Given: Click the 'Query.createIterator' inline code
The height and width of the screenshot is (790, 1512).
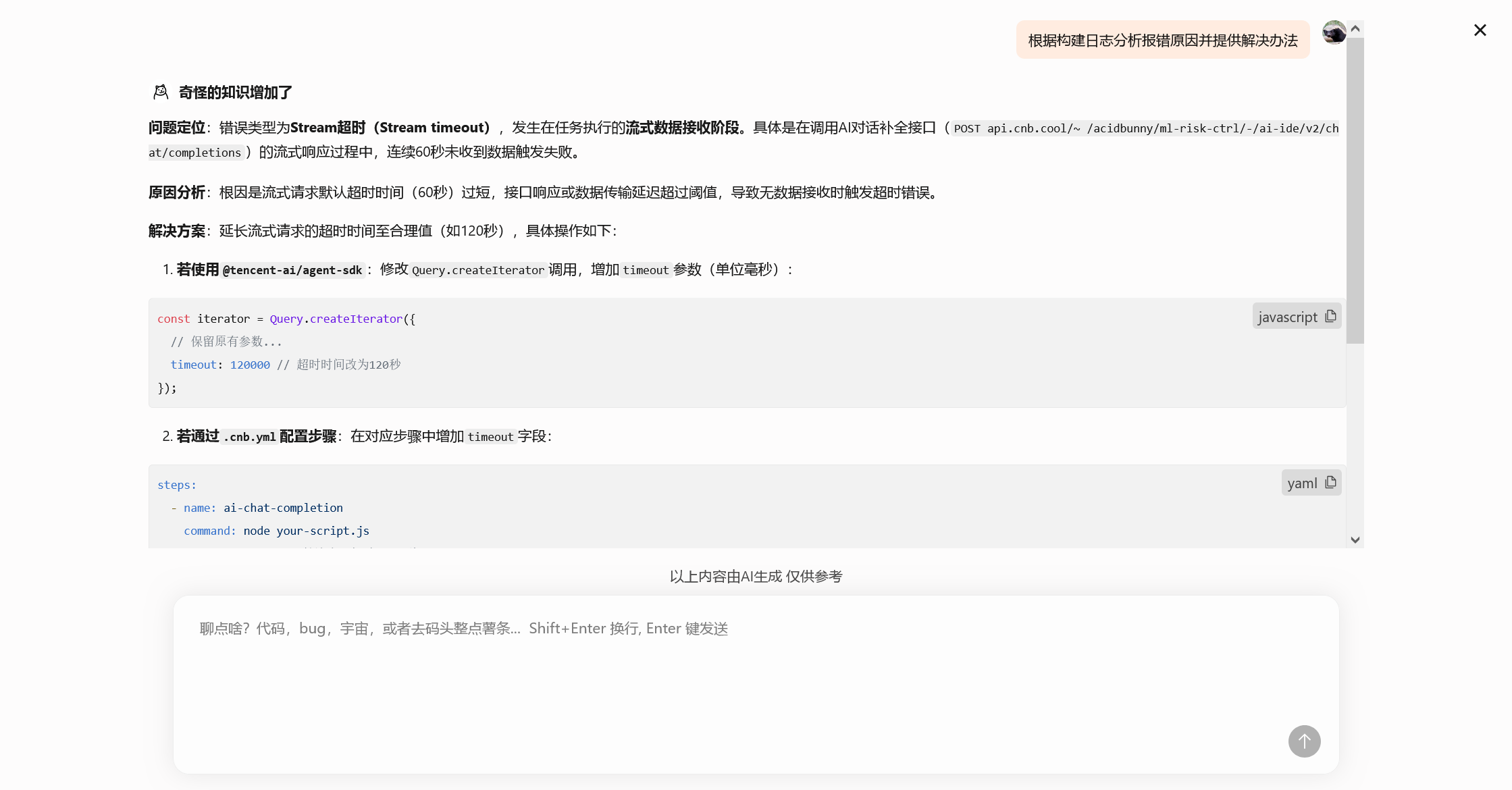Looking at the screenshot, I should [478, 270].
